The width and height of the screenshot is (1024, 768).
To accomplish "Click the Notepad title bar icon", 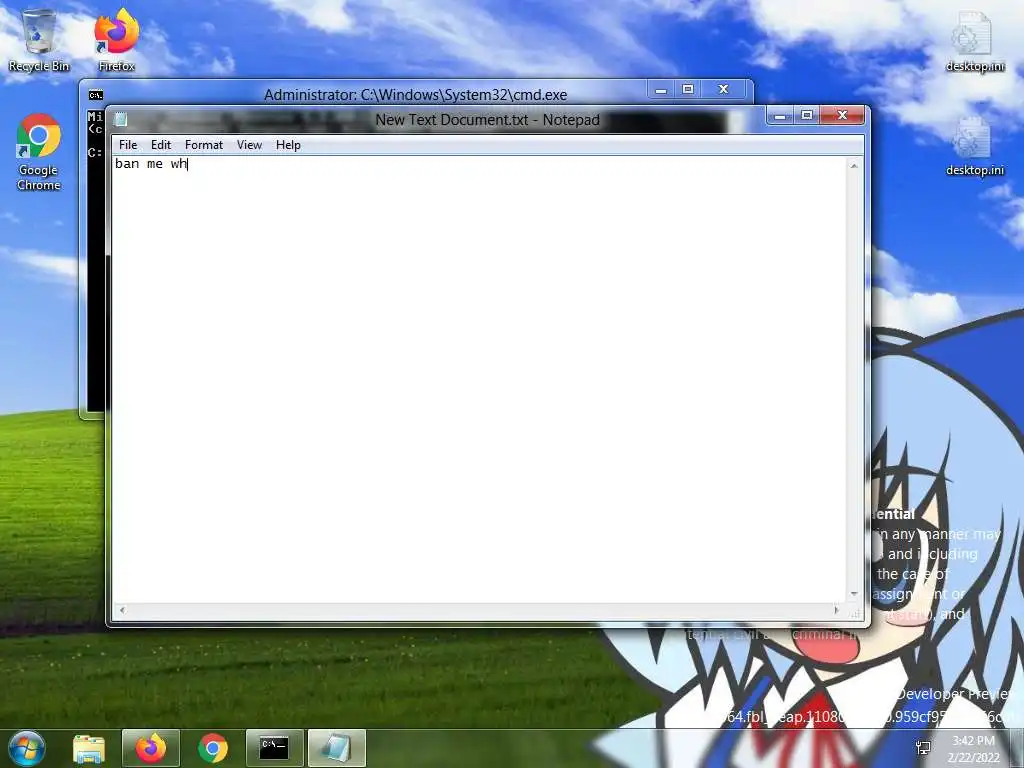I will click(x=121, y=120).
